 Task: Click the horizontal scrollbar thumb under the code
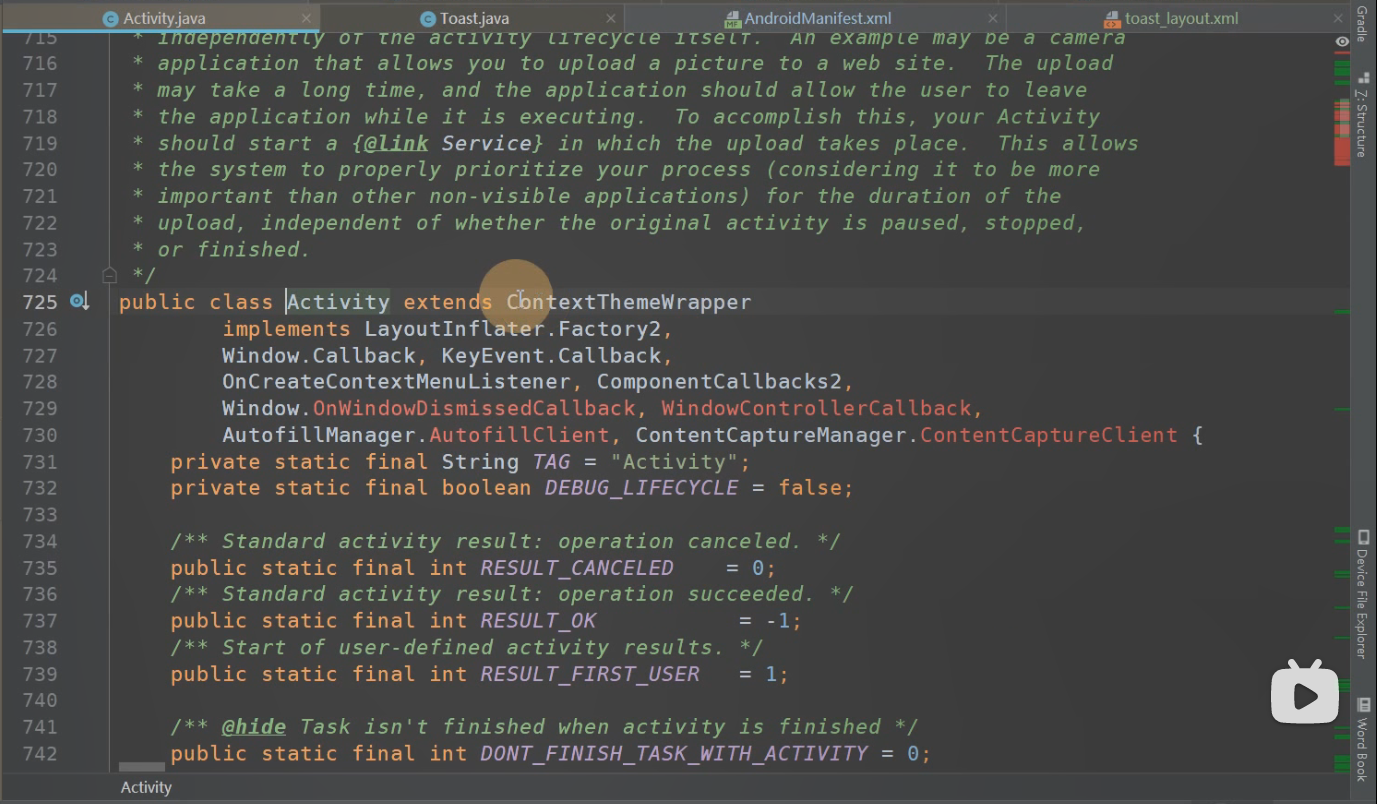click(142, 767)
